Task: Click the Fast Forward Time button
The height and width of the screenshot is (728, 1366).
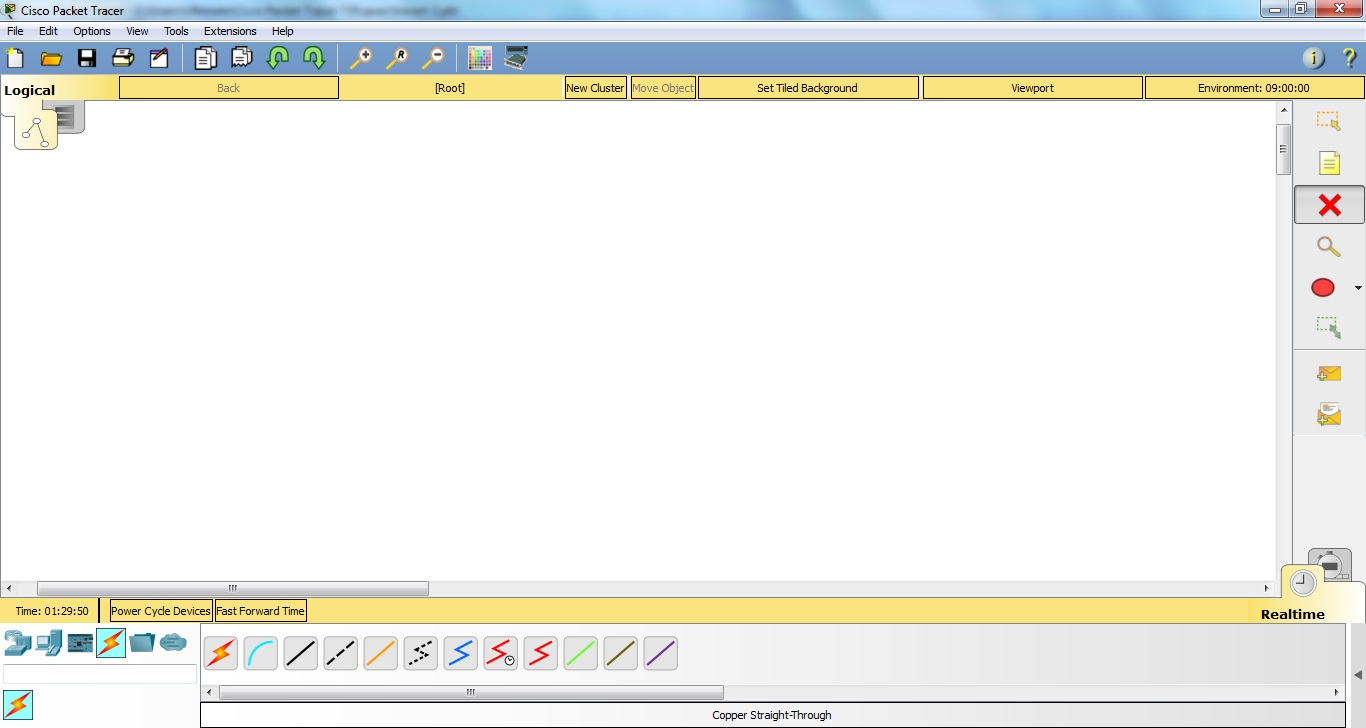Action: click(260, 611)
